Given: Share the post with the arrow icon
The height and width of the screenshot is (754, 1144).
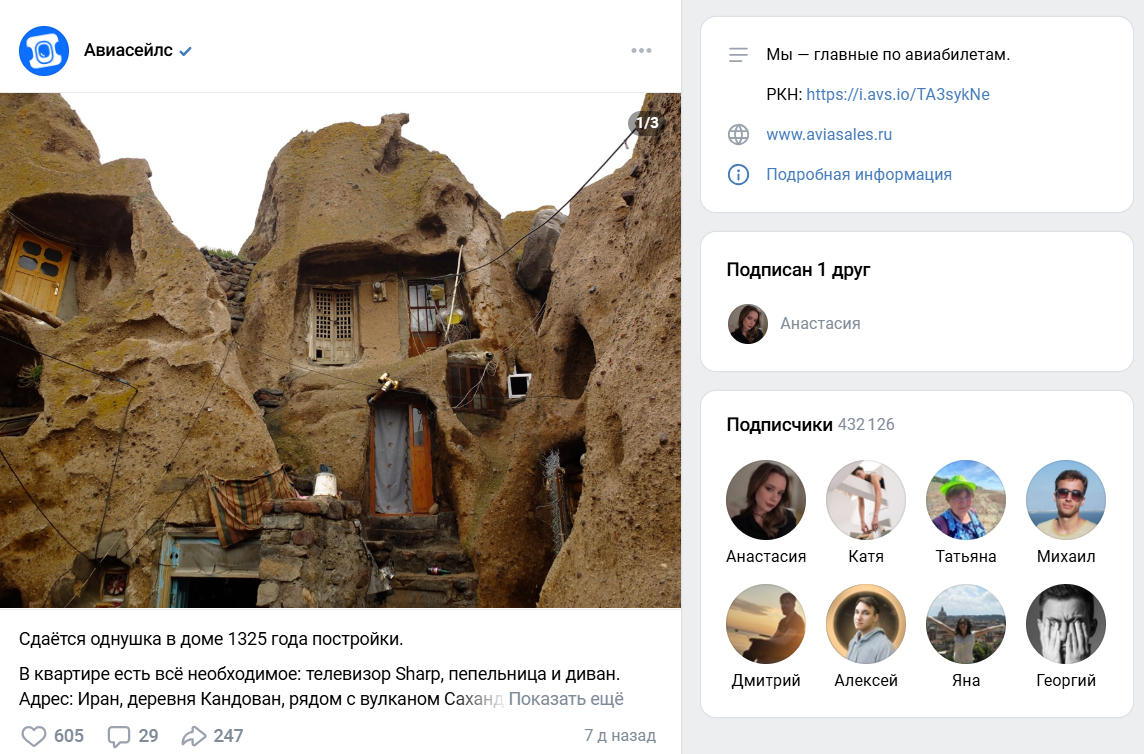Looking at the screenshot, I should (x=194, y=736).
